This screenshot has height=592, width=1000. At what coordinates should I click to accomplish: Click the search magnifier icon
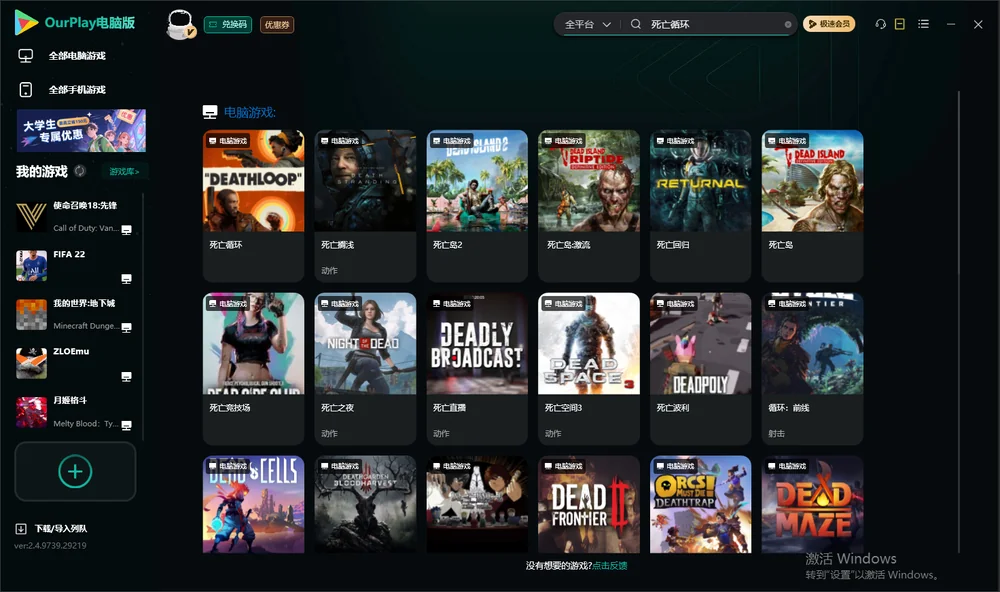636,24
